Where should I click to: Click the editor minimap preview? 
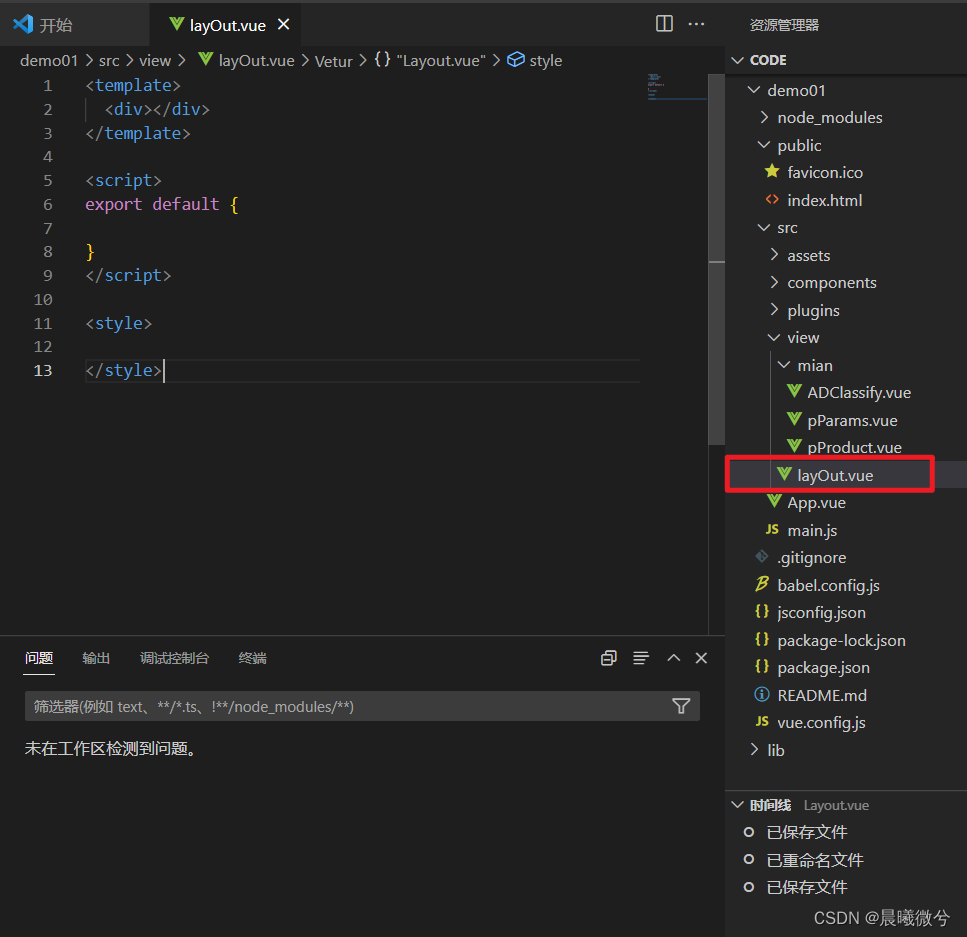677,87
